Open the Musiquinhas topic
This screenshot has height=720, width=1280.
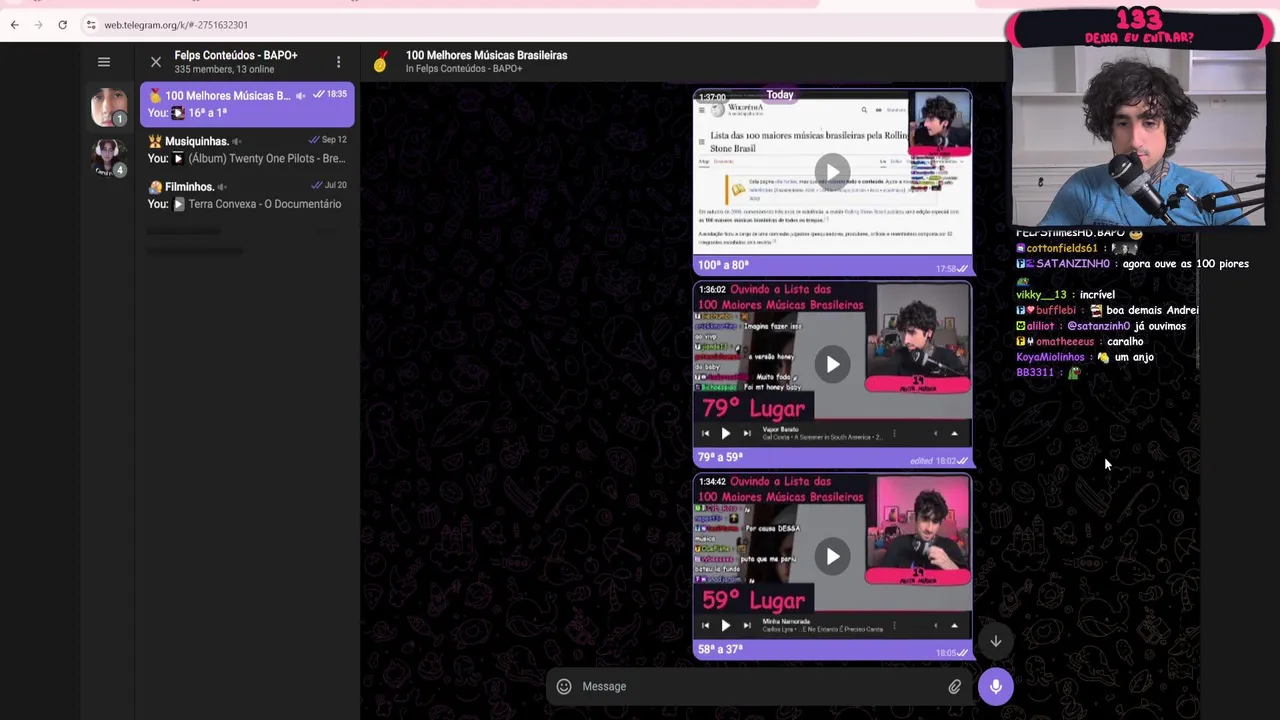(247, 150)
